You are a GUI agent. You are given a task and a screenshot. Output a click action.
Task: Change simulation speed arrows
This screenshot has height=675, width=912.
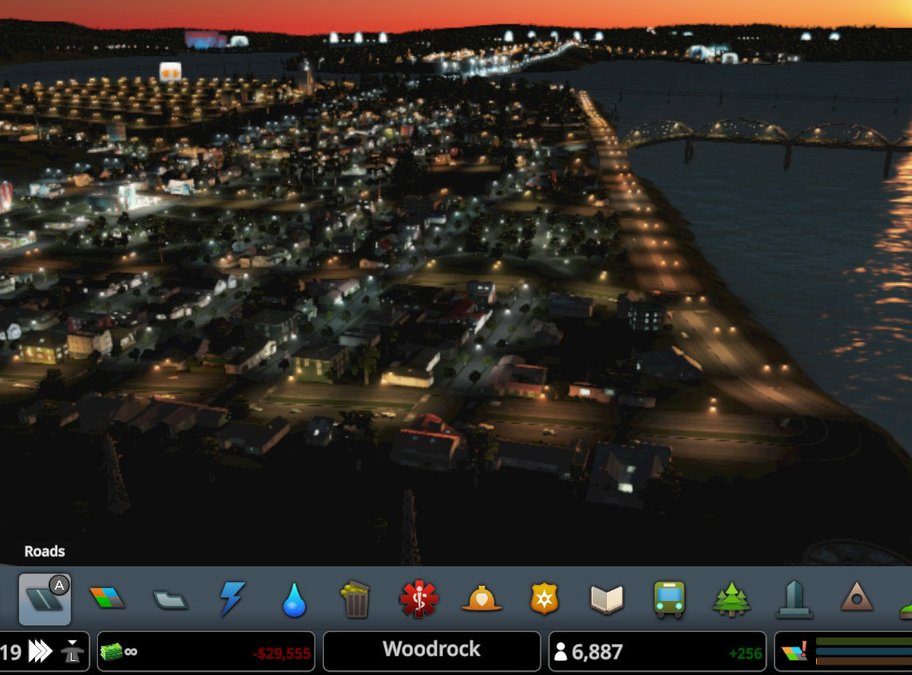(40, 651)
